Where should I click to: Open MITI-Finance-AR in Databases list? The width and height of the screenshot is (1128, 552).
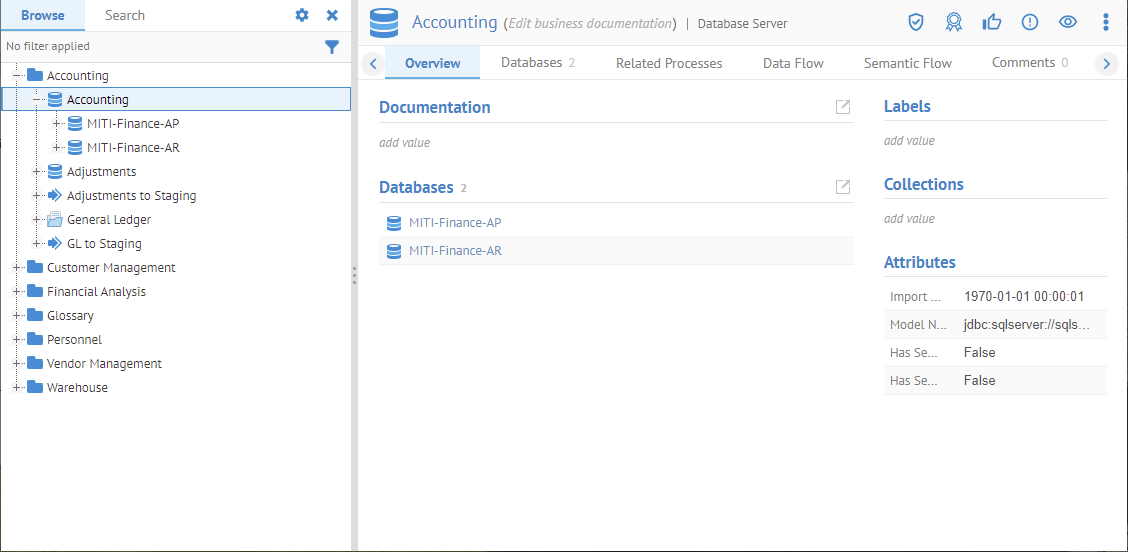click(455, 251)
